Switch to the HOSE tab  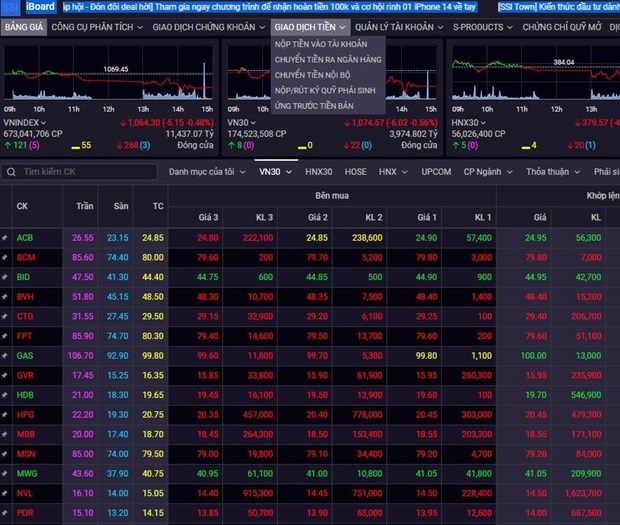tap(355, 171)
